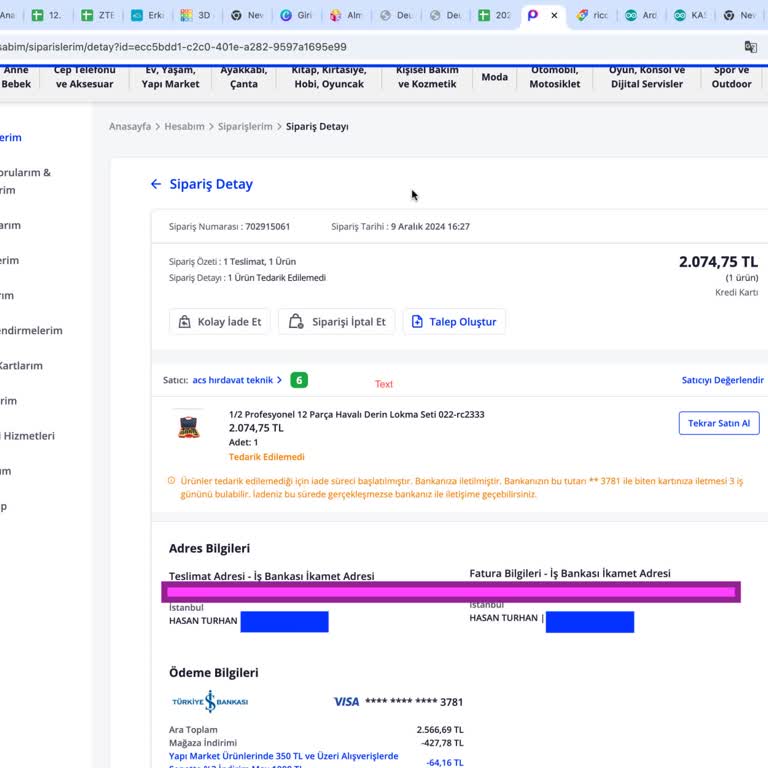Switch to the 3D browser tab
Screen dimensions: 768x768
click(196, 15)
